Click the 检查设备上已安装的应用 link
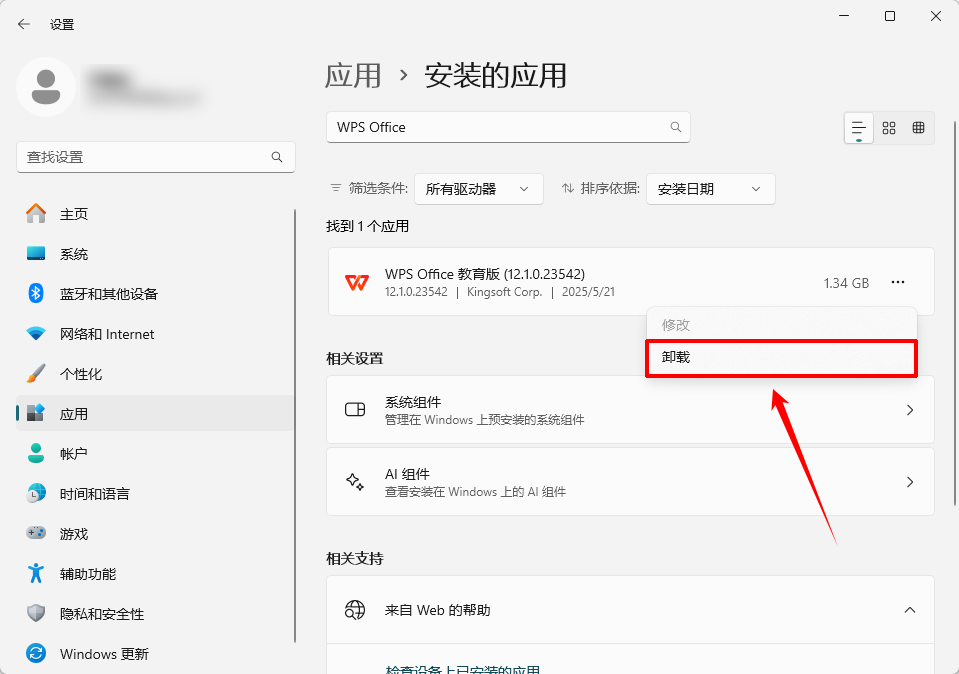The width and height of the screenshot is (959, 674). click(462, 668)
